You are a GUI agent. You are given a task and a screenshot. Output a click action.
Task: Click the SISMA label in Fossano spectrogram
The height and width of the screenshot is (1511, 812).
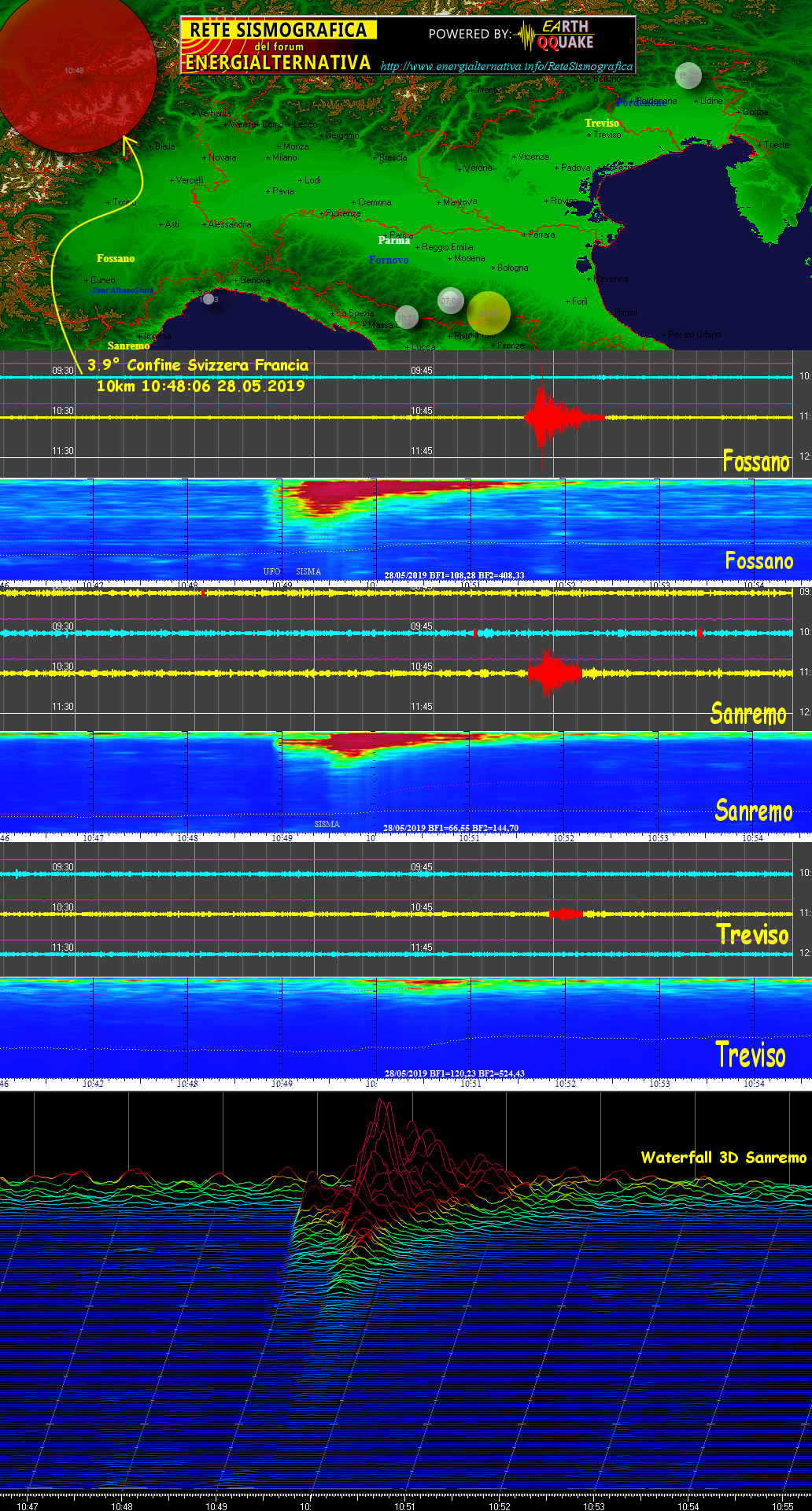coord(308,571)
